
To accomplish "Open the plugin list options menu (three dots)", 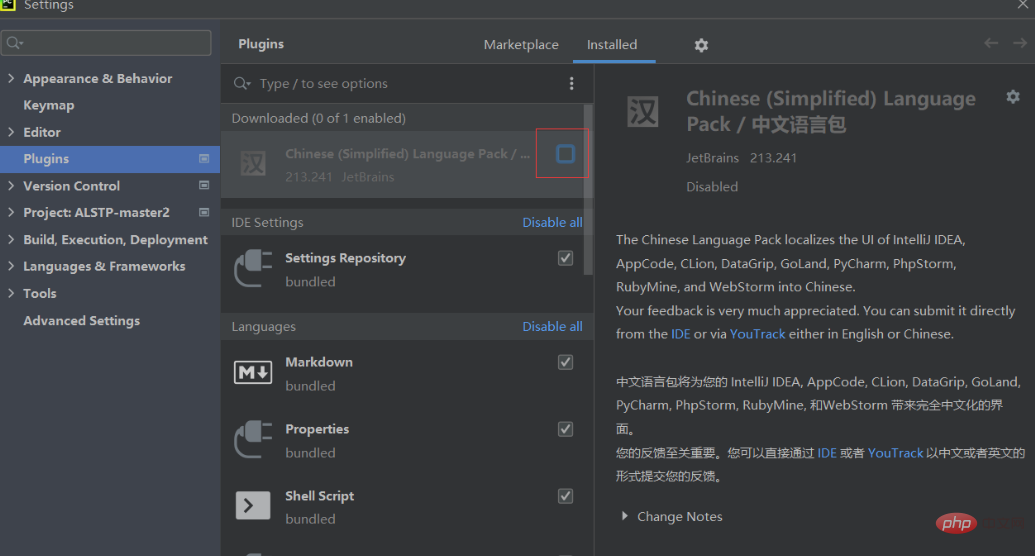I will (572, 84).
